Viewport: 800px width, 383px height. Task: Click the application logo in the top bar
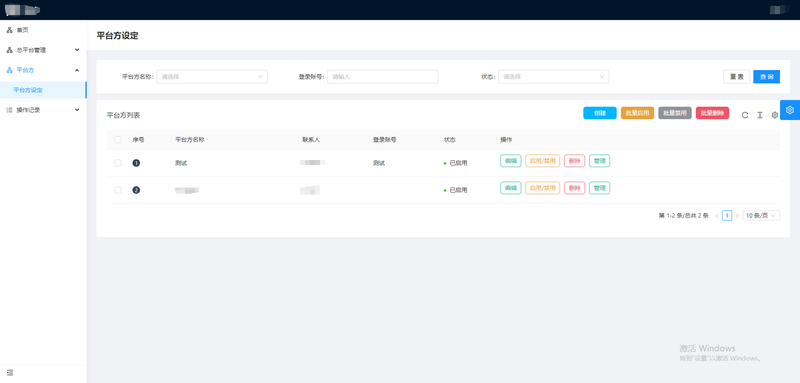[23, 10]
